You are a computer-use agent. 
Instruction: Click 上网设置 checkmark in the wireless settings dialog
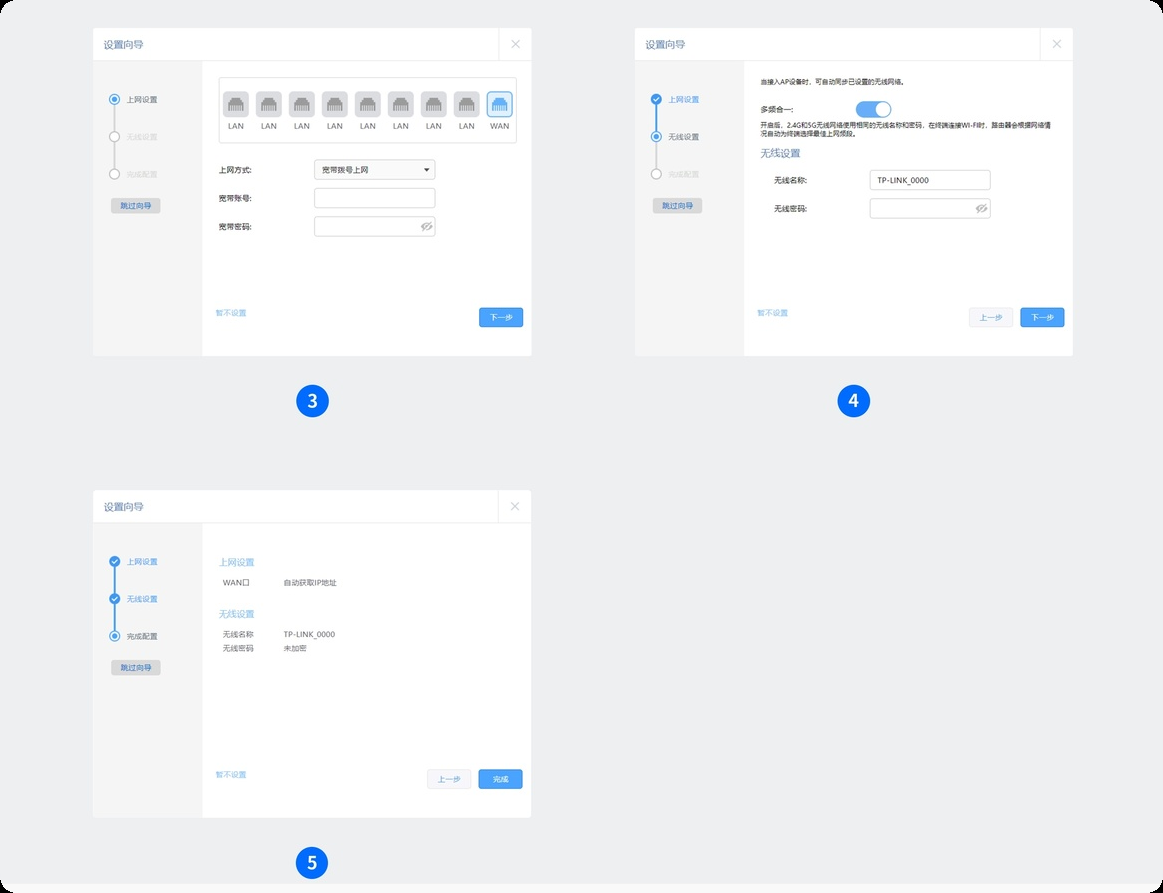656,100
